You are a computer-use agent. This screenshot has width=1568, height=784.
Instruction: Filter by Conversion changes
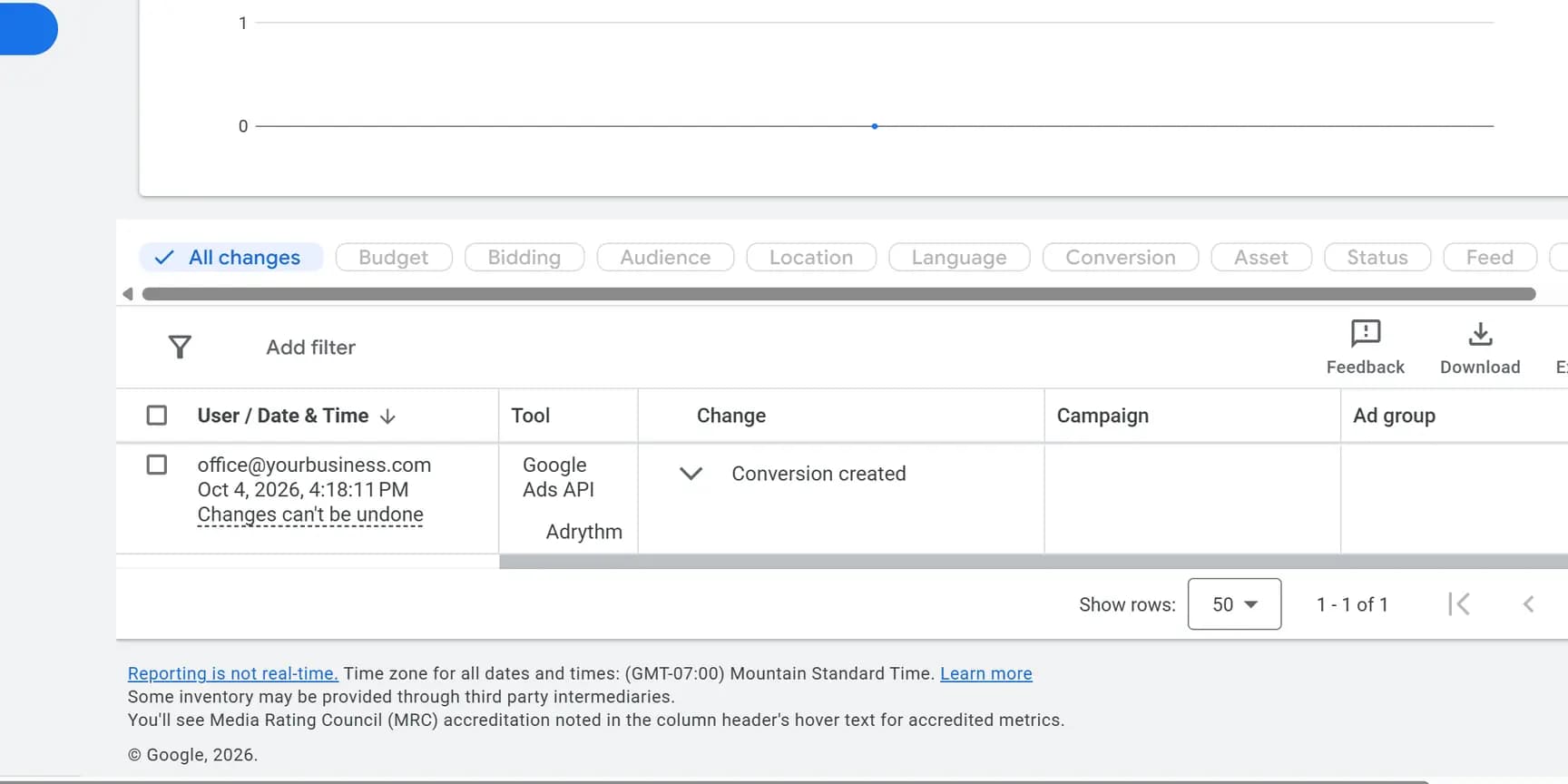1121,258
